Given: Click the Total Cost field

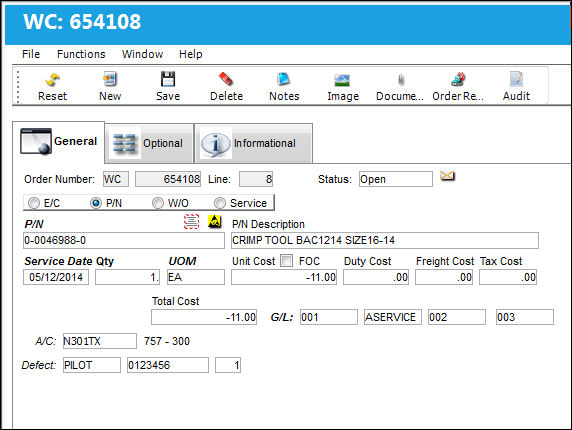Looking at the screenshot, I should point(204,317).
